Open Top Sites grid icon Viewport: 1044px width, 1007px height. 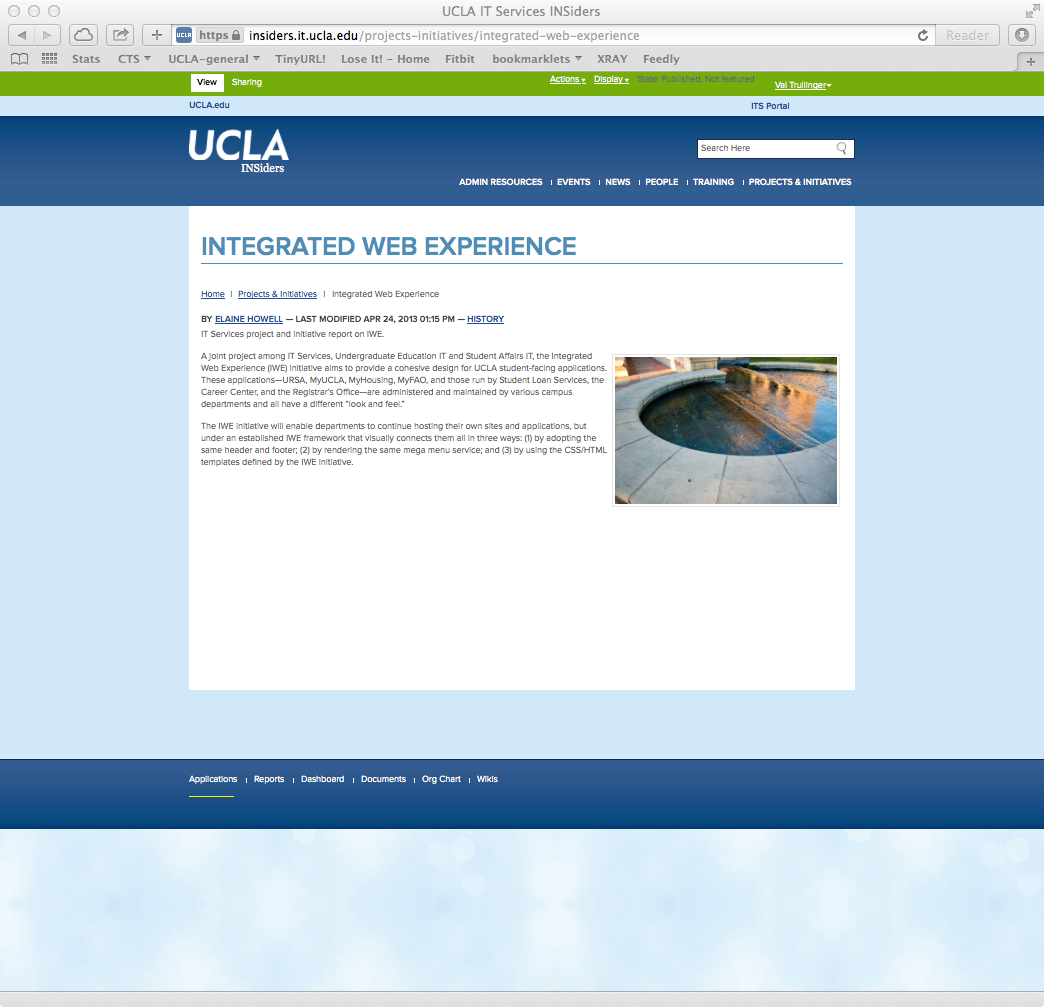click(49, 59)
